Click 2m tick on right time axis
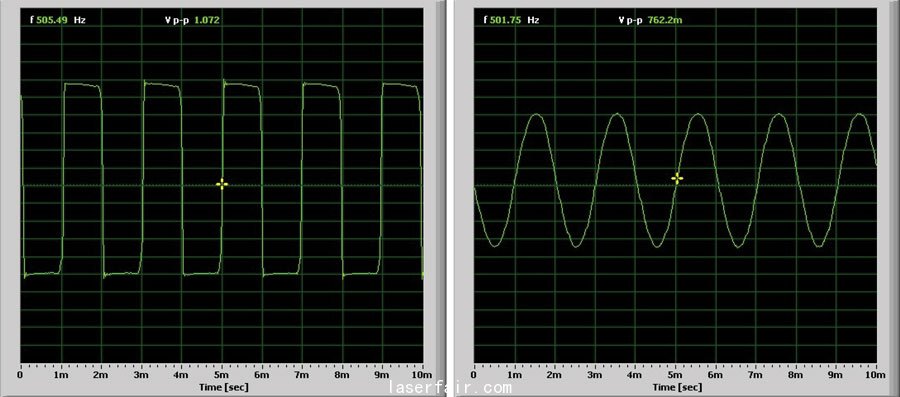 554,375
